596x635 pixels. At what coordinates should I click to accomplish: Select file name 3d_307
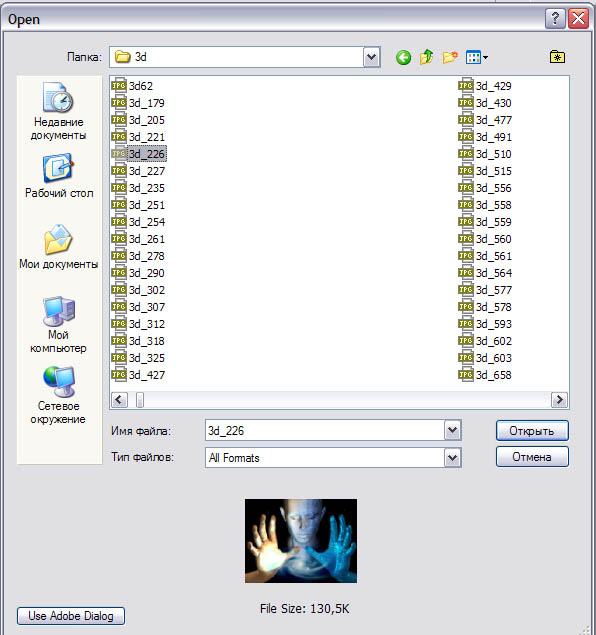tap(147, 307)
